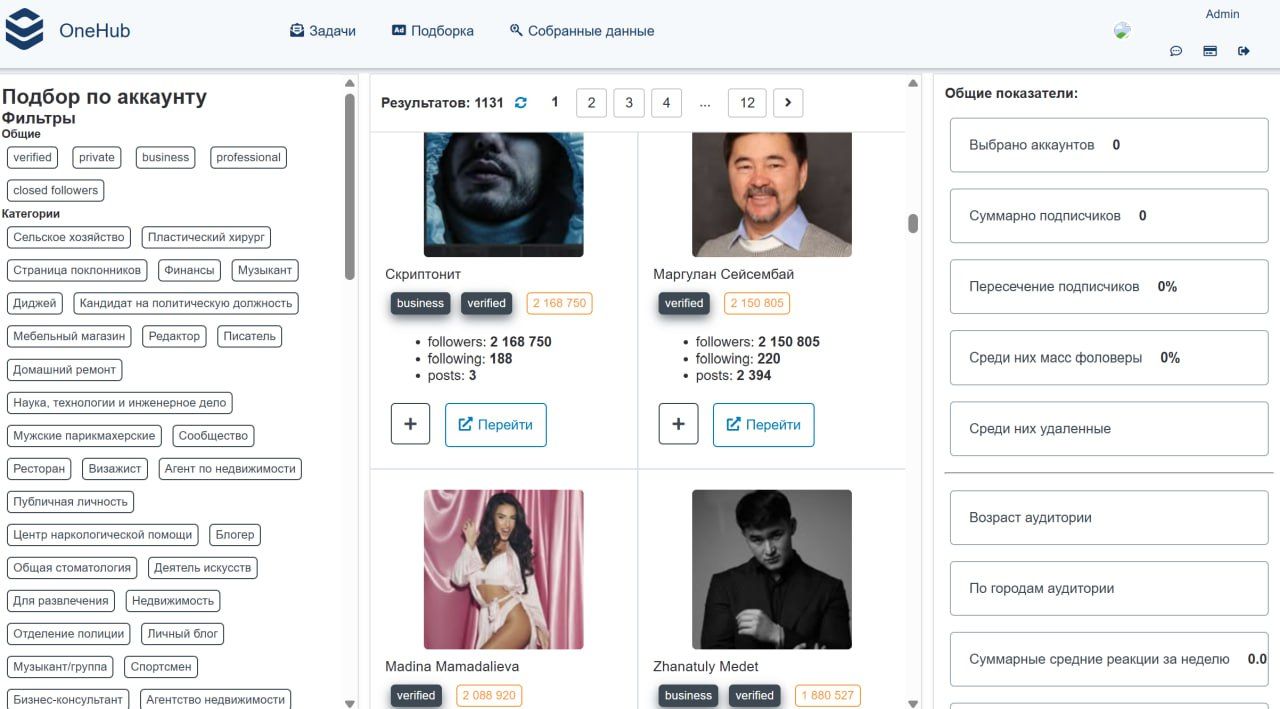Click the Admin profile avatar image
Image resolution: width=1280 pixels, height=709 pixels.
1122,31
